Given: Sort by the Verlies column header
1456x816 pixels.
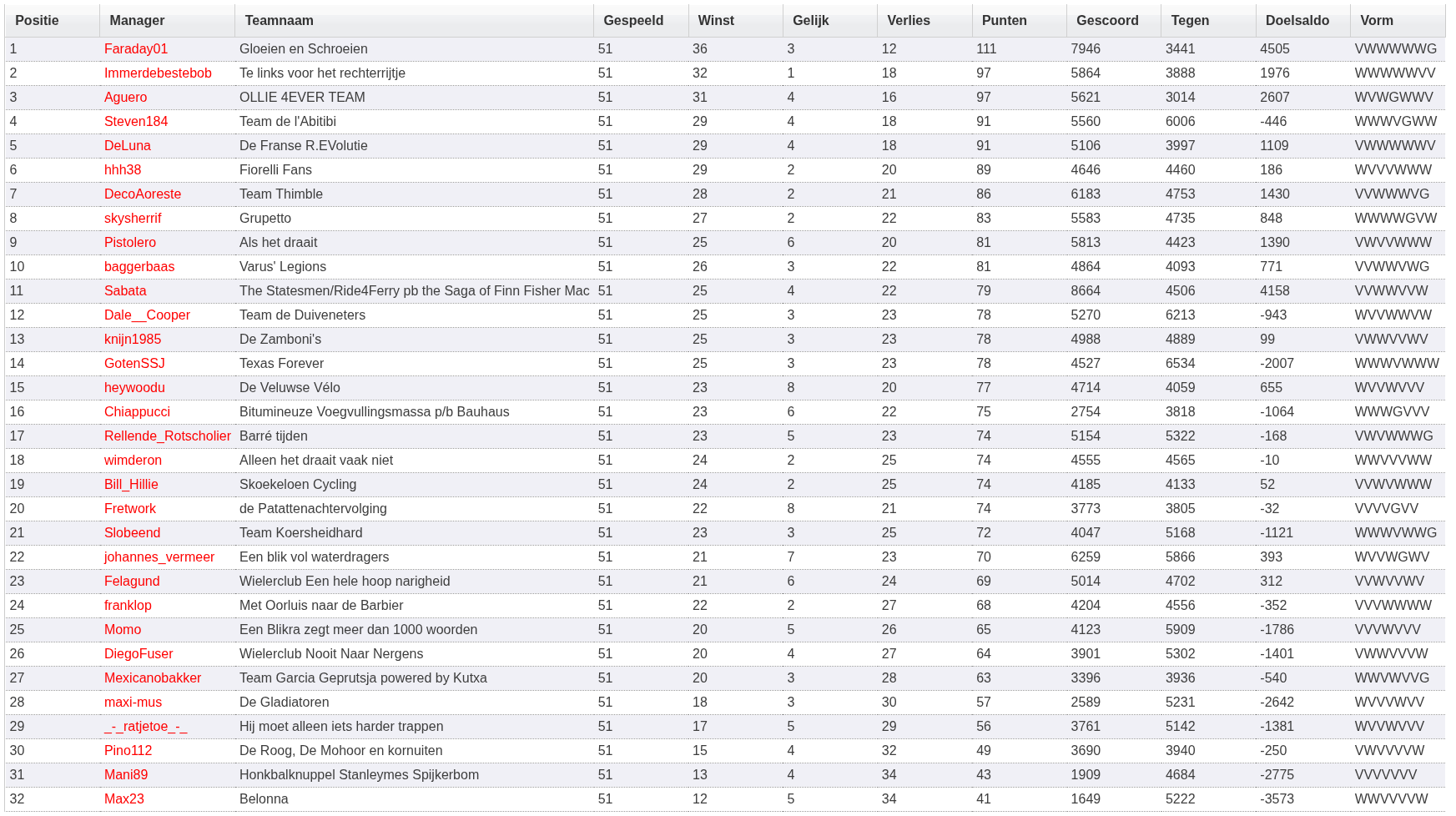Looking at the screenshot, I should point(908,21).
